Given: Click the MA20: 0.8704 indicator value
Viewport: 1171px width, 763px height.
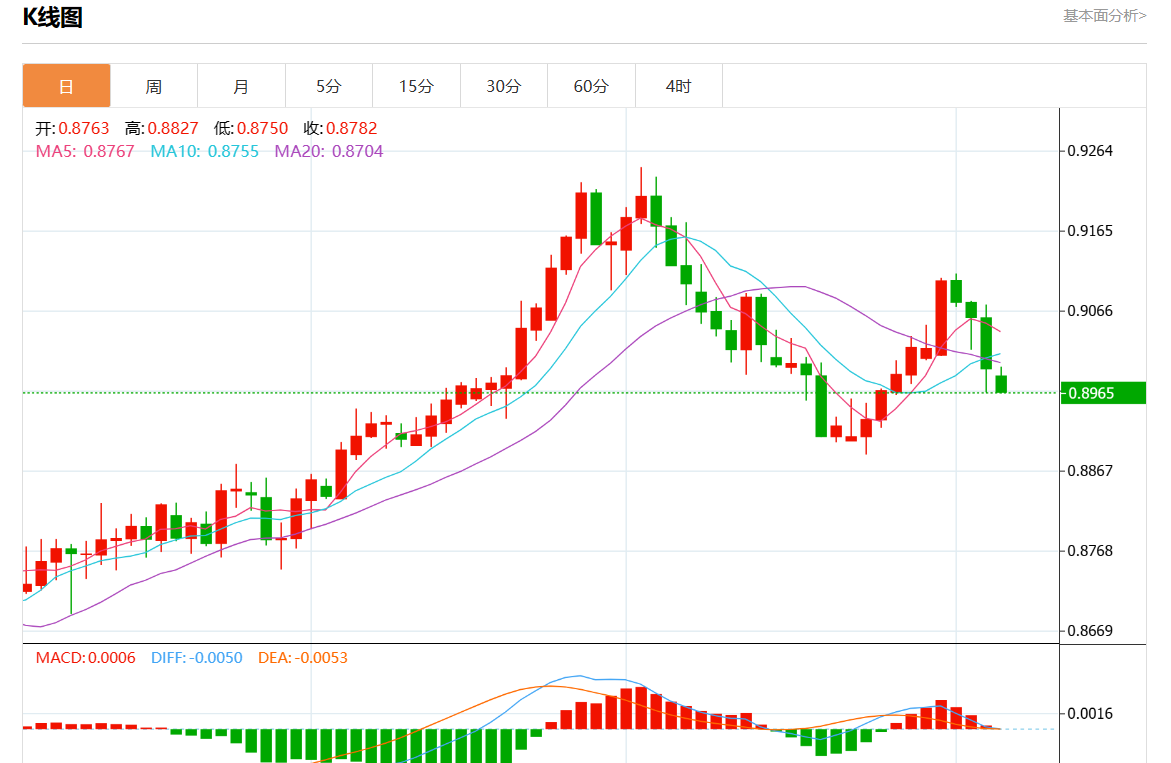Looking at the screenshot, I should point(329,152).
